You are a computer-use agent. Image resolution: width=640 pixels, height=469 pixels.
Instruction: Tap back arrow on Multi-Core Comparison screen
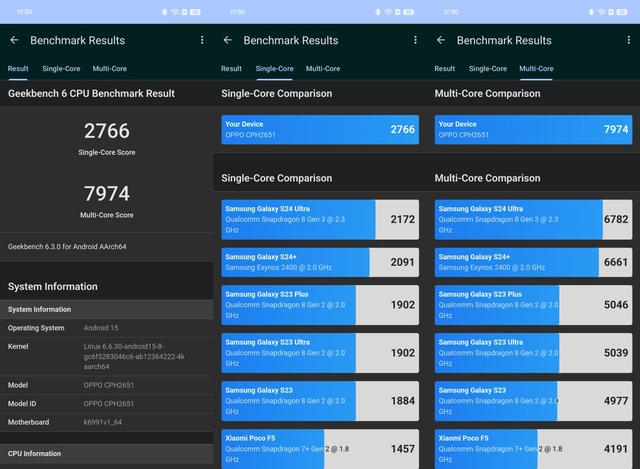click(x=441, y=40)
